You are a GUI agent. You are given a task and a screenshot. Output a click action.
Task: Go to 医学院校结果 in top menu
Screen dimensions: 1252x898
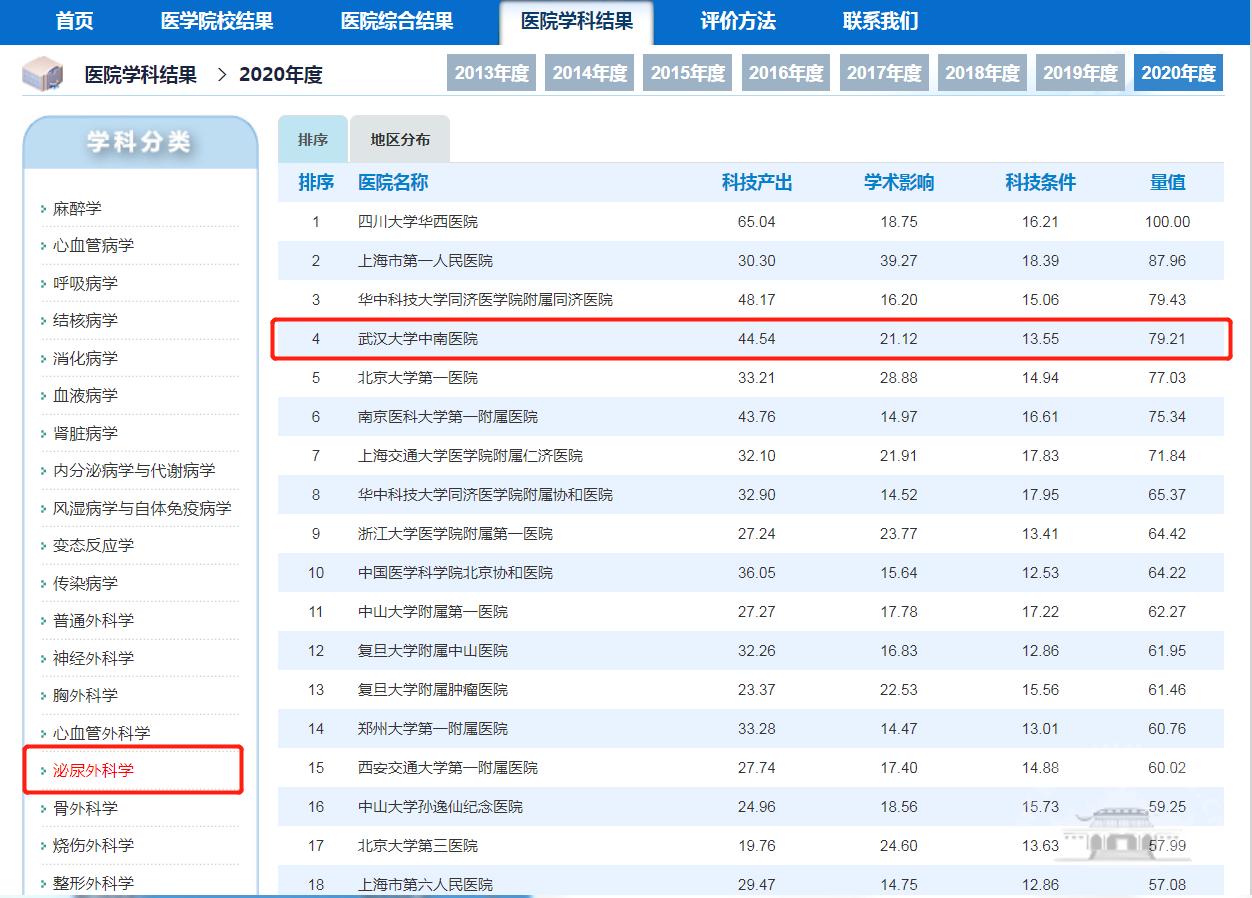[217, 21]
